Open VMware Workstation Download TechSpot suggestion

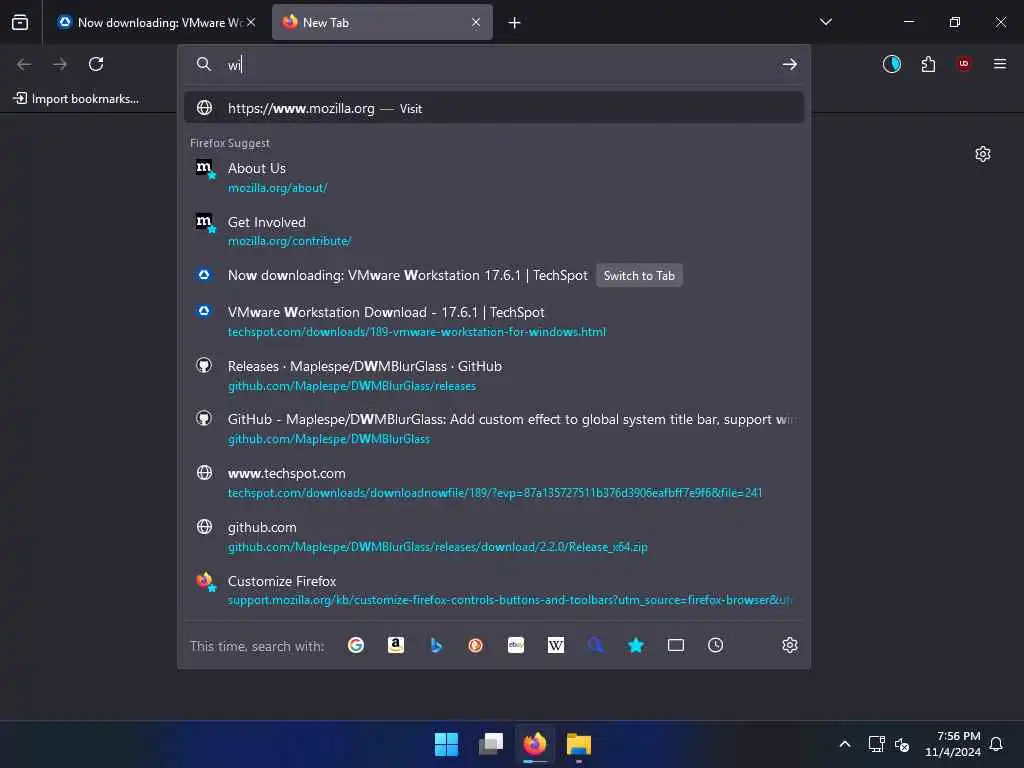click(494, 321)
